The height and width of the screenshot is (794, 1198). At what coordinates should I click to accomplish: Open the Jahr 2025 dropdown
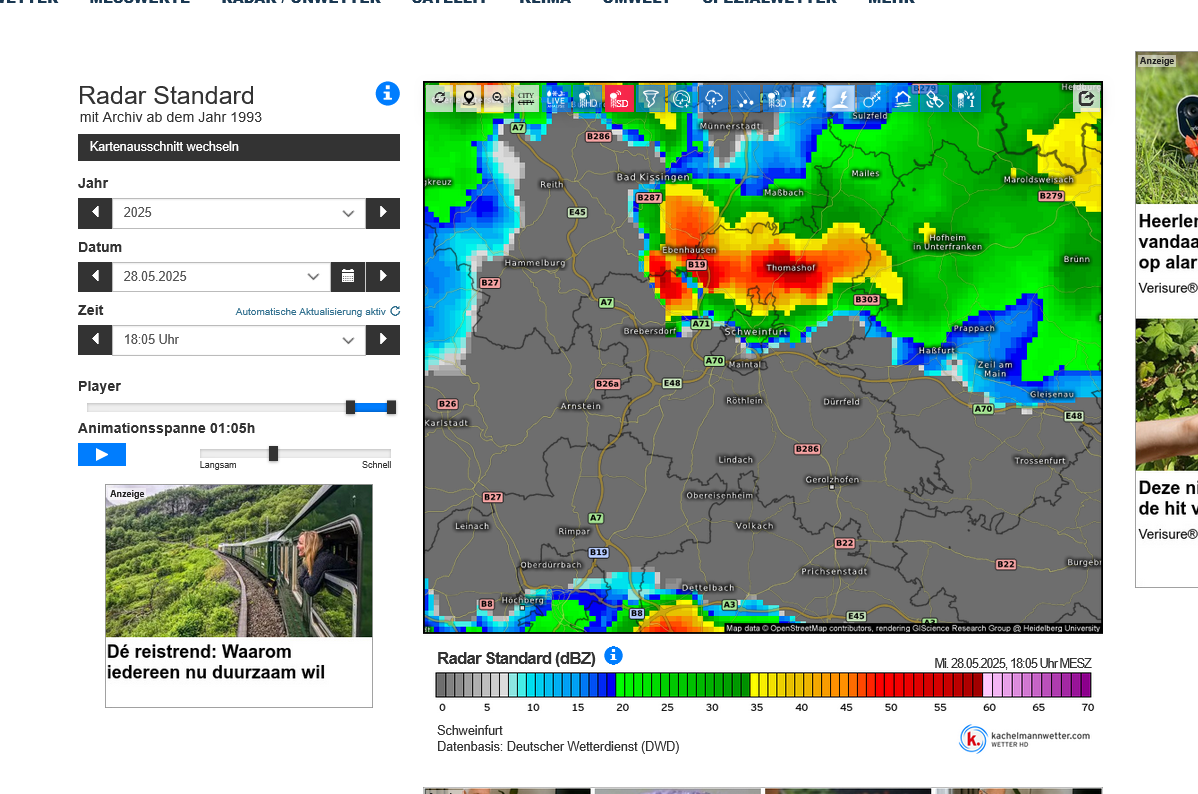click(238, 212)
